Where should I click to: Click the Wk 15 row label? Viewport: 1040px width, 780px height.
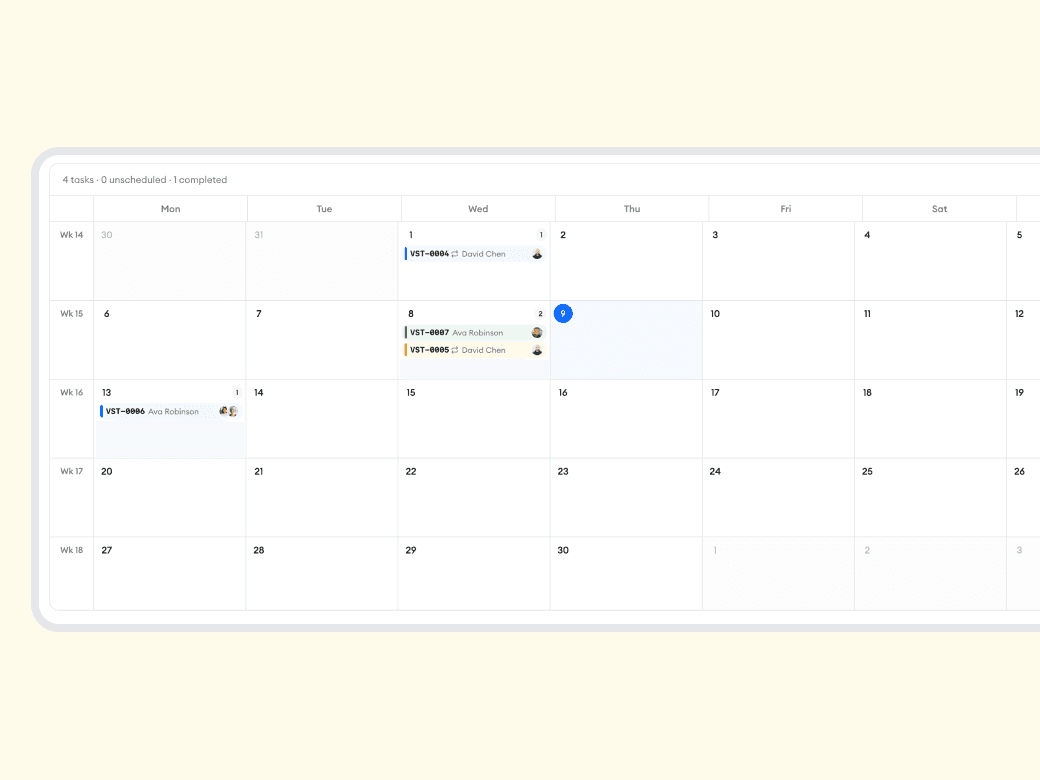coord(71,313)
